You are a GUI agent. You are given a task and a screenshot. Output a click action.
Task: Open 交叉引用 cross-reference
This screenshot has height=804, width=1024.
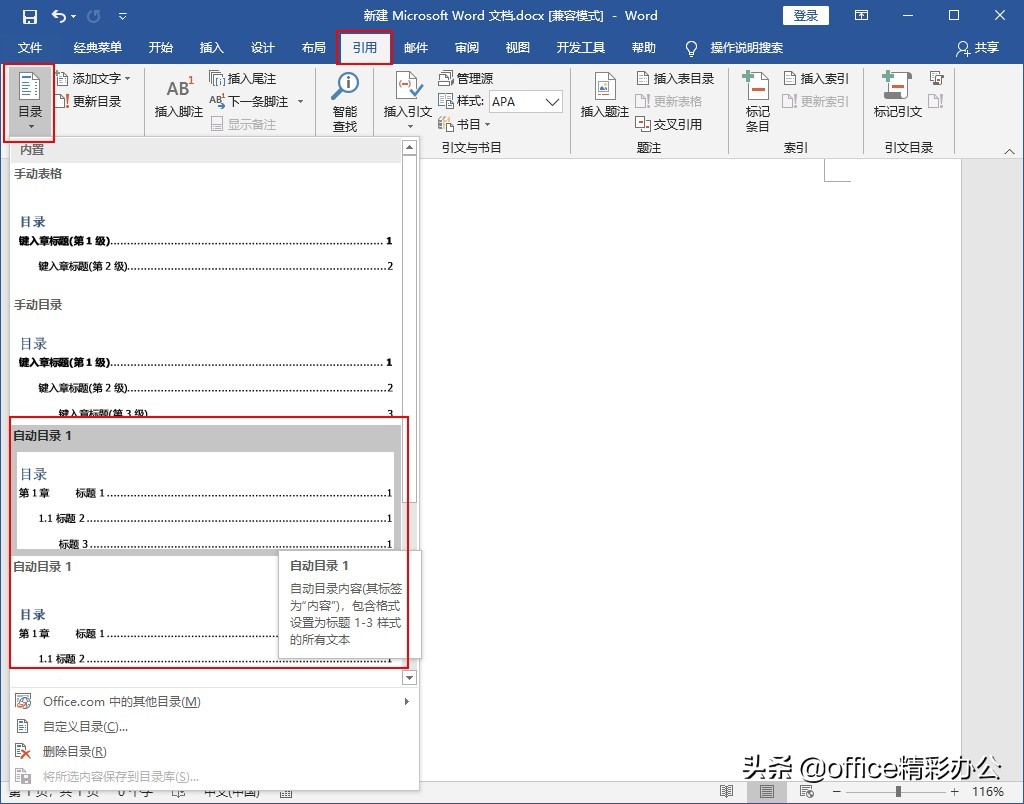pyautogui.click(x=669, y=124)
